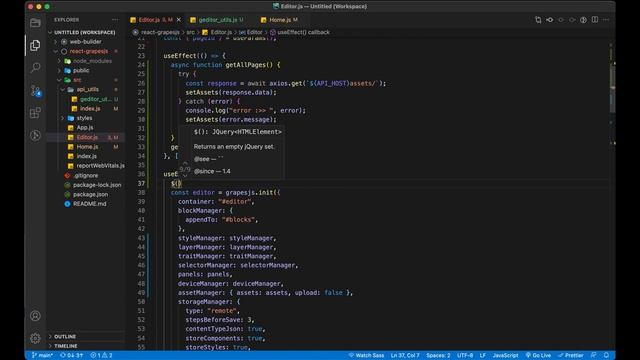Click Prettier in status bar
This screenshot has width=640, height=360.
[x=571, y=355]
